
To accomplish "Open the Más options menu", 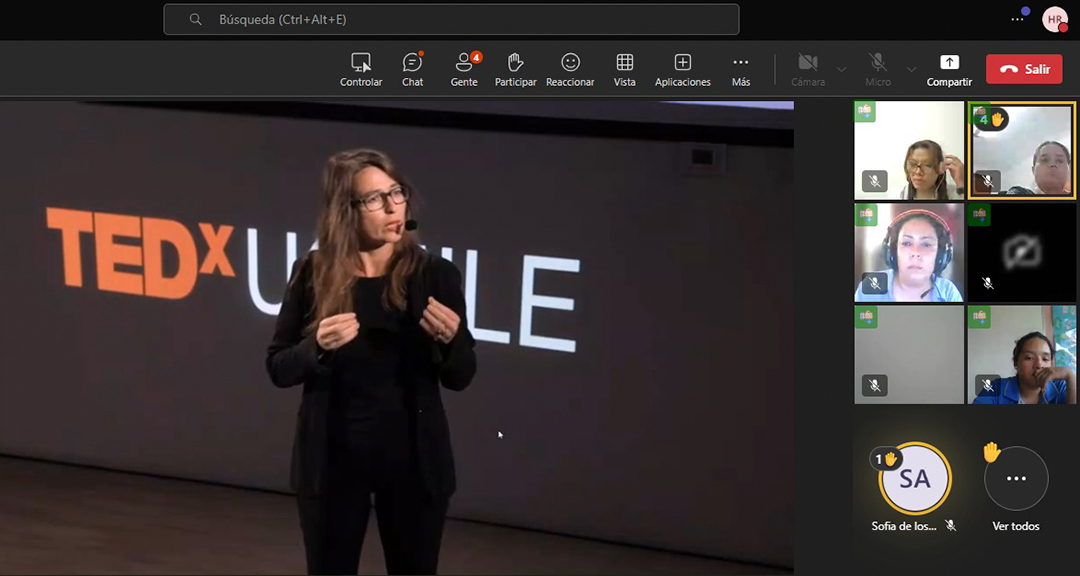I will point(741,70).
